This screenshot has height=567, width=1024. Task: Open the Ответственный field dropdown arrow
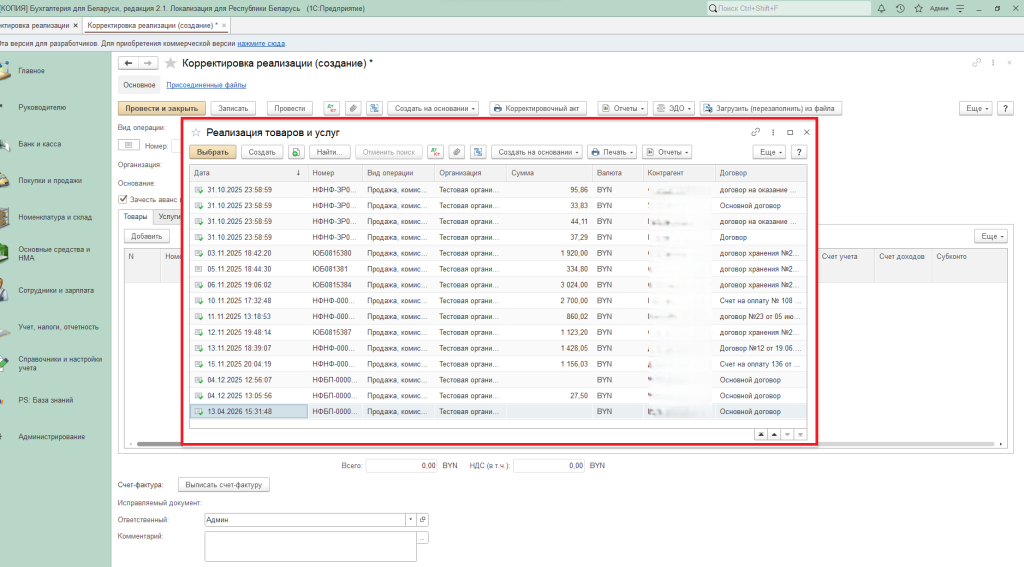[410, 520]
